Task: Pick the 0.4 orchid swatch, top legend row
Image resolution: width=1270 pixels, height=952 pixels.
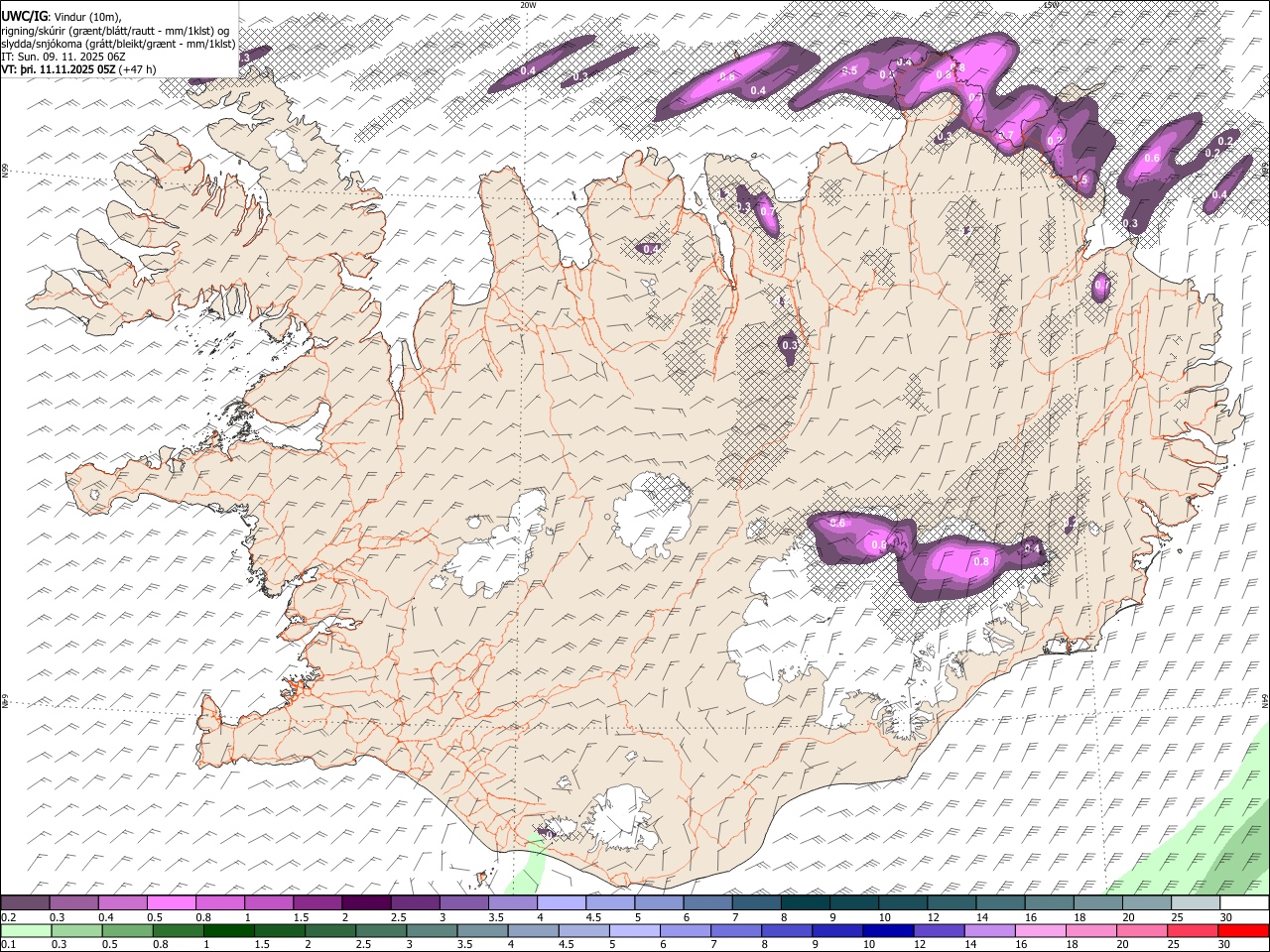Action: [x=123, y=902]
